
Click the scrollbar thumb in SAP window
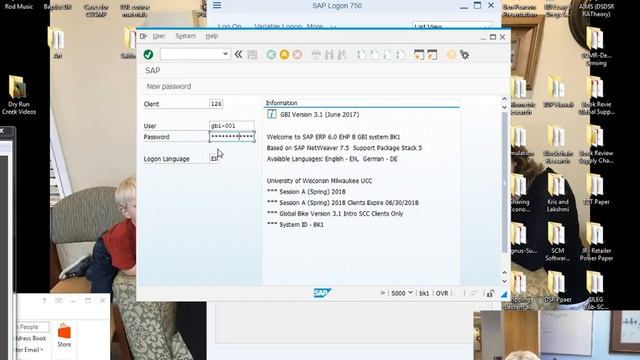(504, 182)
